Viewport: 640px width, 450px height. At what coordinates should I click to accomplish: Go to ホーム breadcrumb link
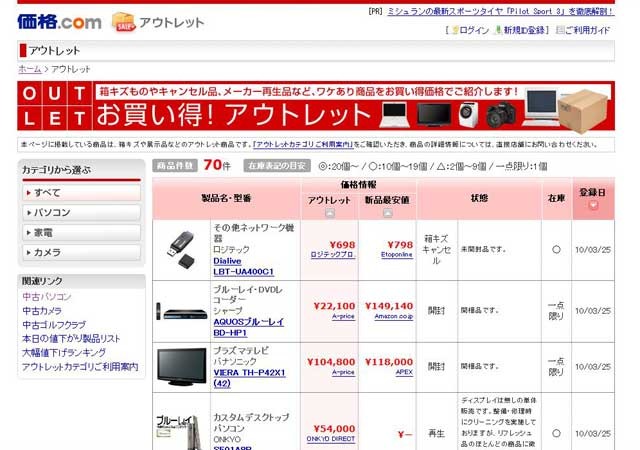pos(30,69)
